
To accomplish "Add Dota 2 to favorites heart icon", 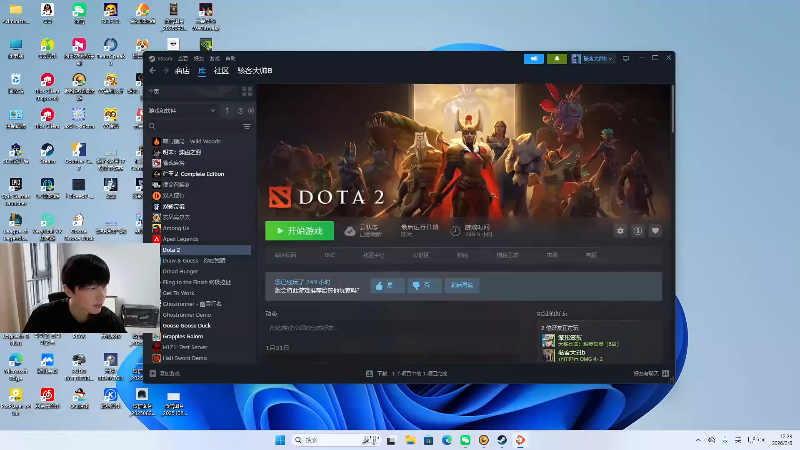I will (655, 231).
